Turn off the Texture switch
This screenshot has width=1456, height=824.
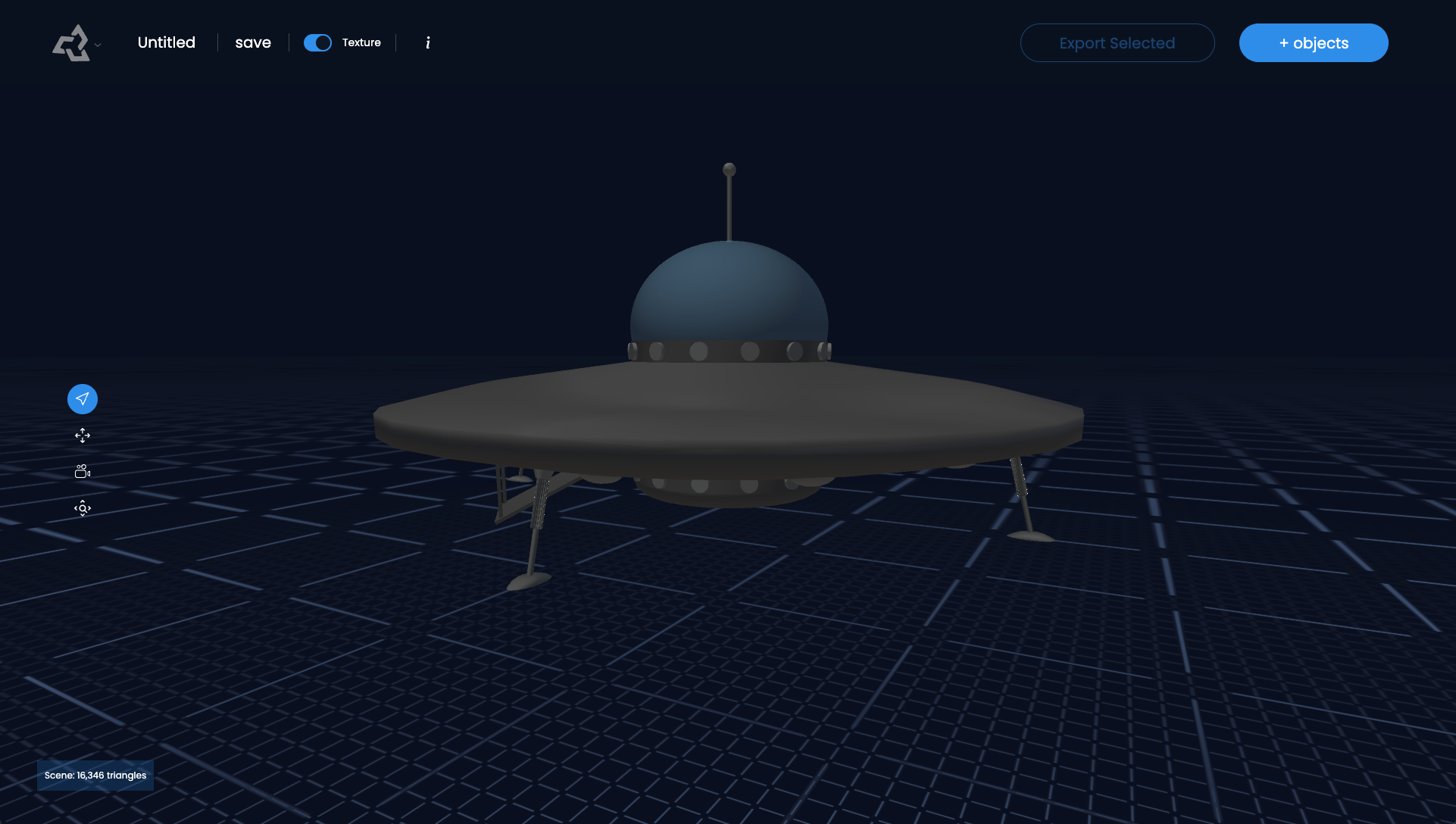(317, 43)
